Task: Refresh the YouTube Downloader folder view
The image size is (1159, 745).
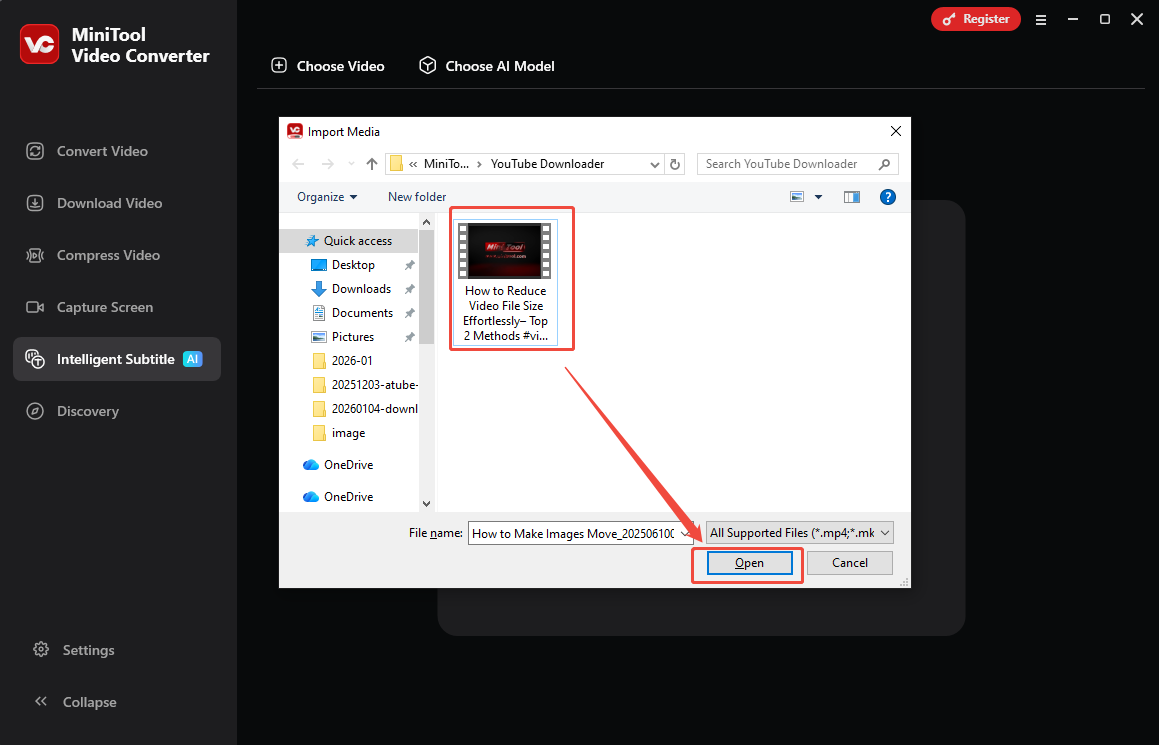Action: [x=674, y=163]
